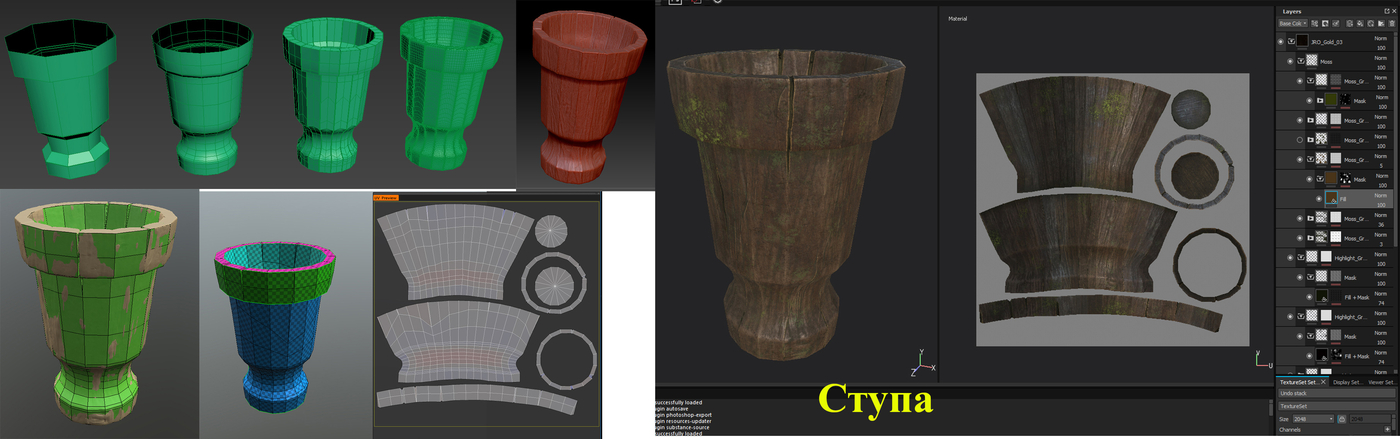Undock the Layers panel with float icon

click(x=1386, y=11)
